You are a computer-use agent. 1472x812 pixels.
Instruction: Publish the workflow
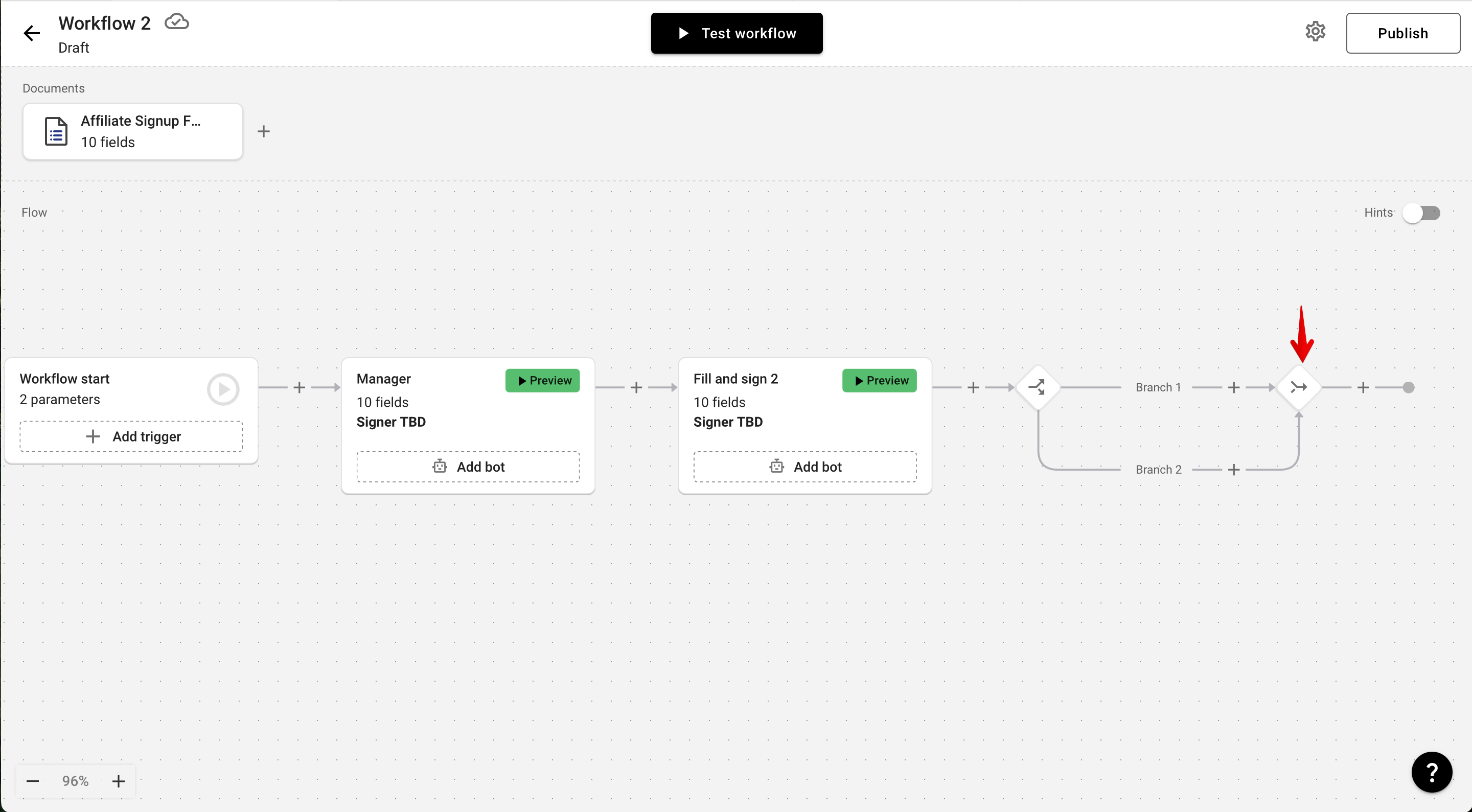coord(1403,33)
